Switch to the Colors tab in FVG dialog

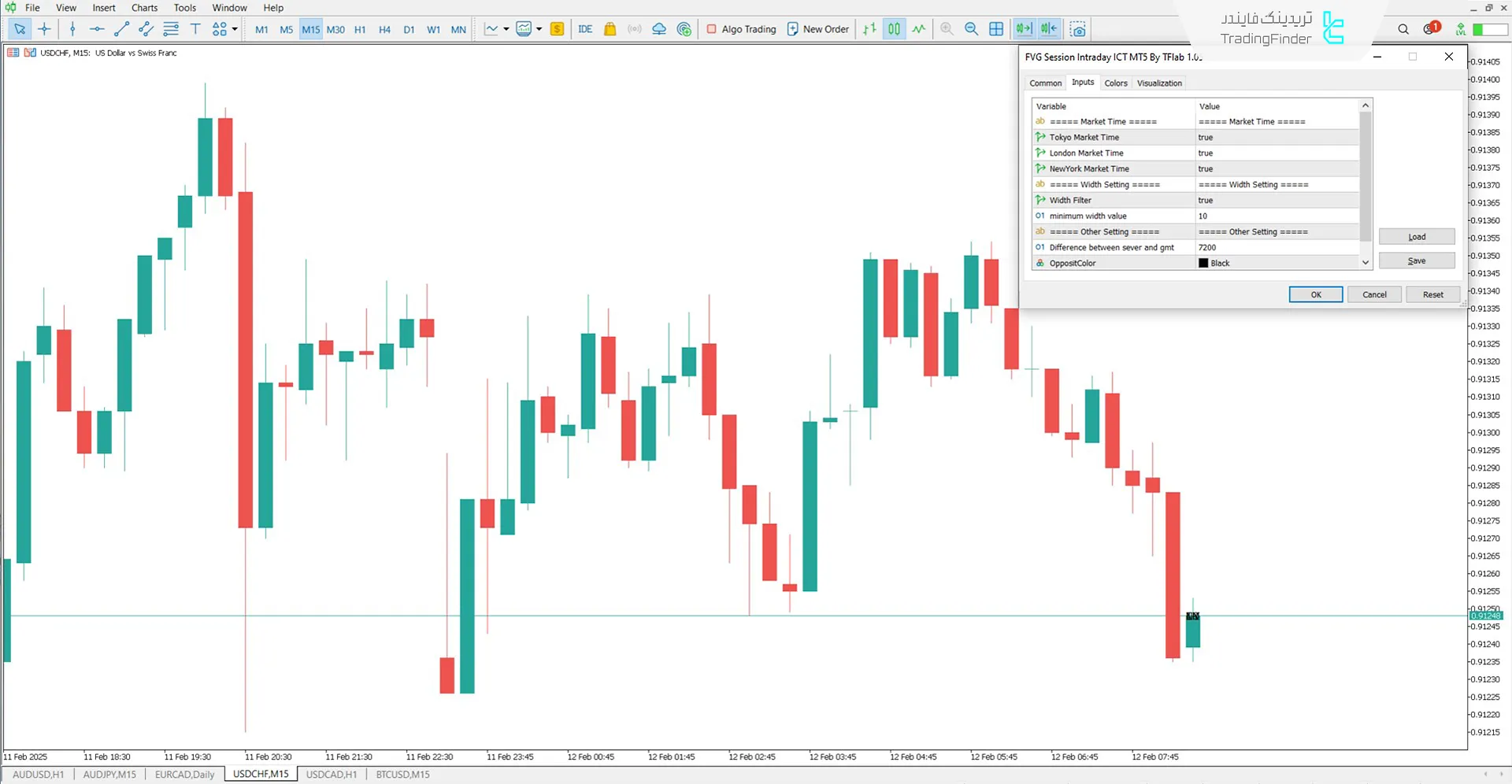point(1116,83)
